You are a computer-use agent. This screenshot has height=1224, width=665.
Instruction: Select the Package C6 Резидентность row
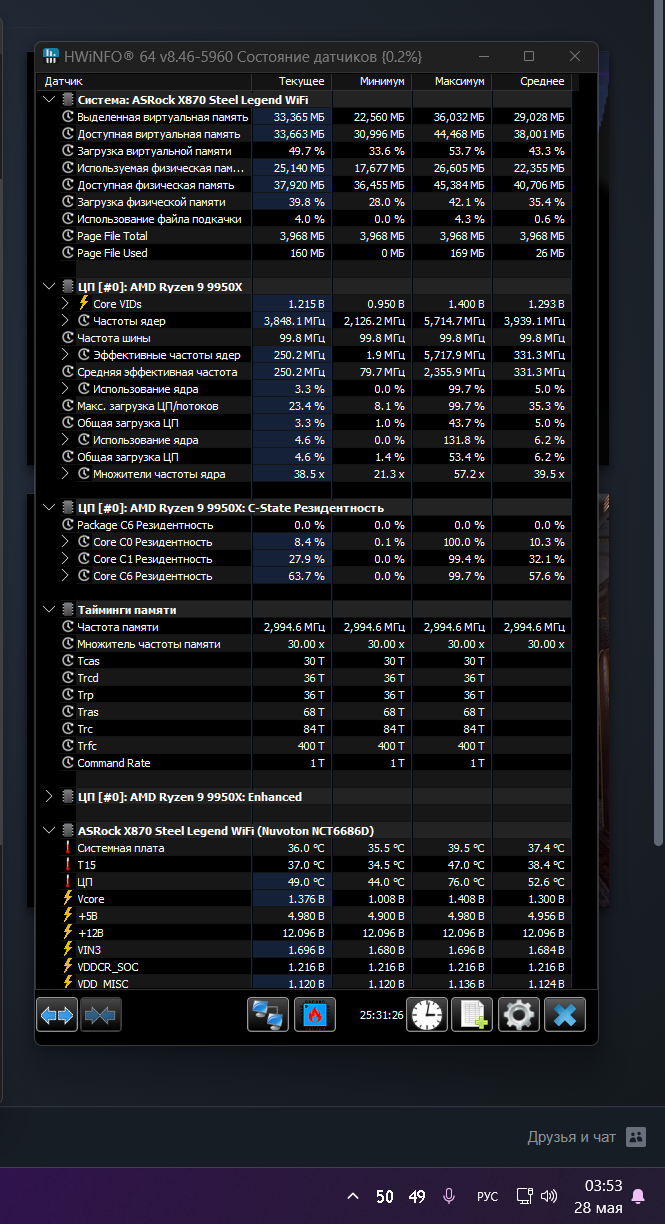[306, 525]
